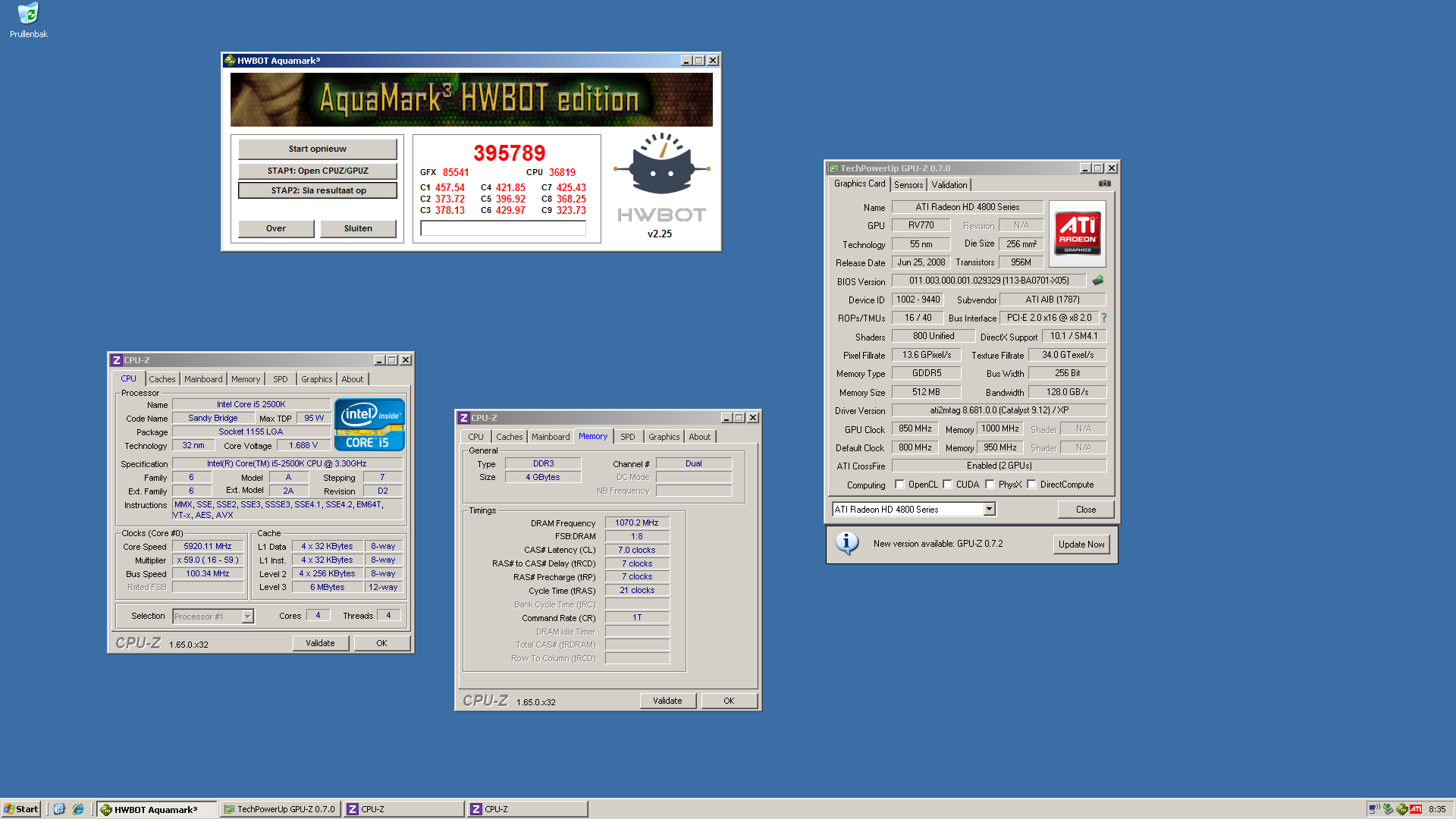The image size is (1456, 819).
Task: Click Validate in the CPU-Z Memory window
Action: [667, 701]
